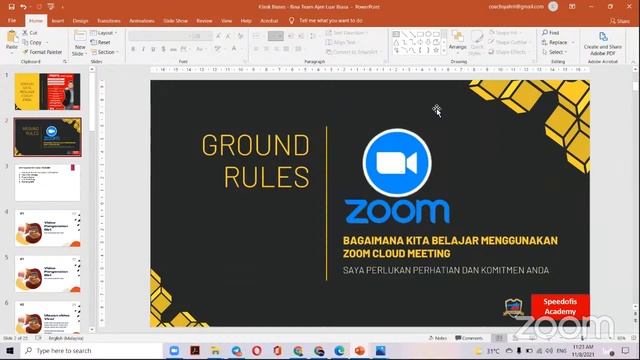
Task: Apply Underline formatting
Action: click(x=153, y=49)
